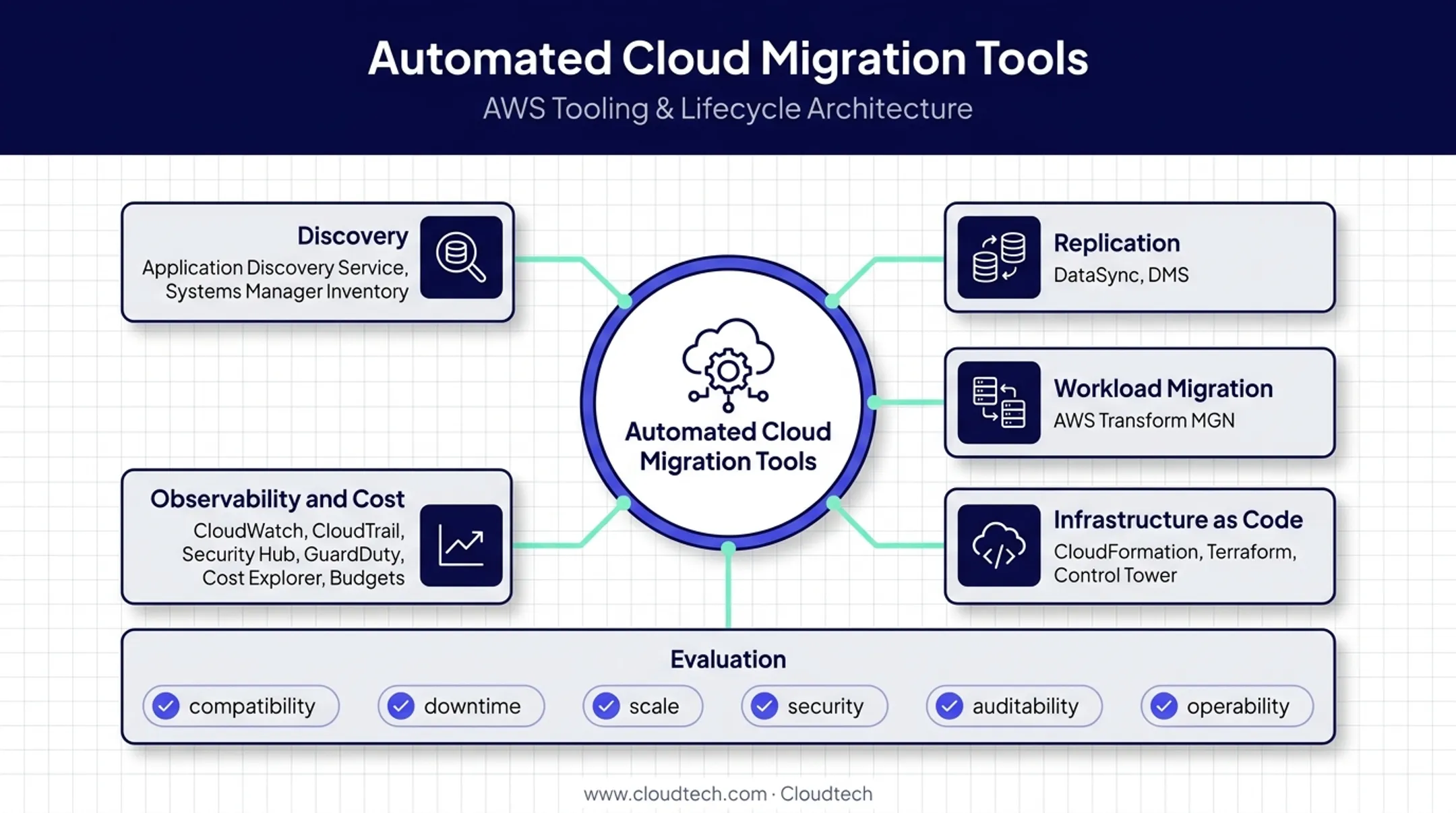Click the checkmark beside security
Image resolution: width=1456 pixels, height=813 pixels.
(x=764, y=706)
